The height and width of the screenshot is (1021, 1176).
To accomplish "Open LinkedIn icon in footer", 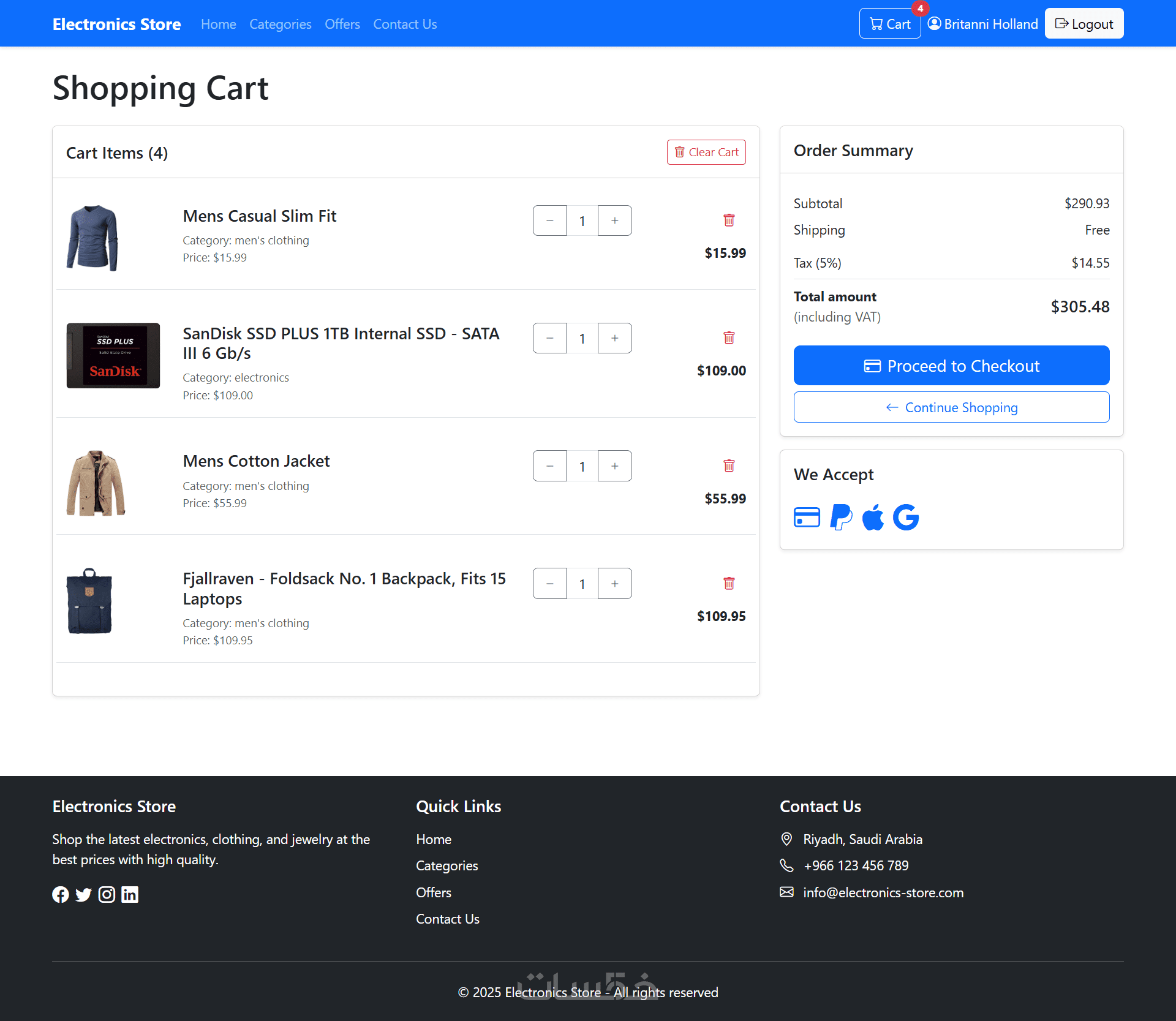I will click(x=130, y=895).
